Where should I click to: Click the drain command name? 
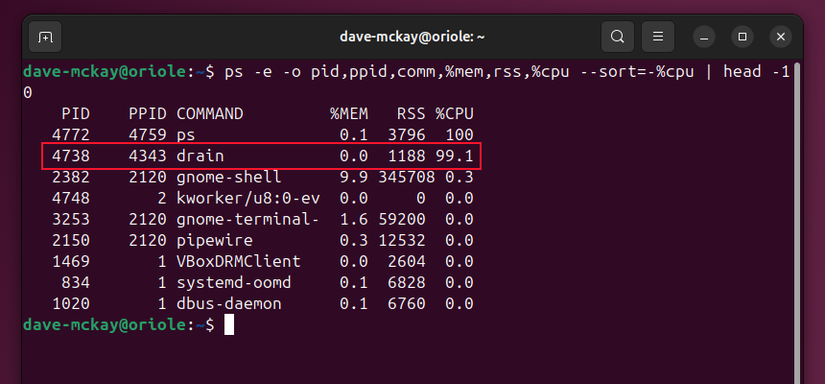click(x=200, y=156)
